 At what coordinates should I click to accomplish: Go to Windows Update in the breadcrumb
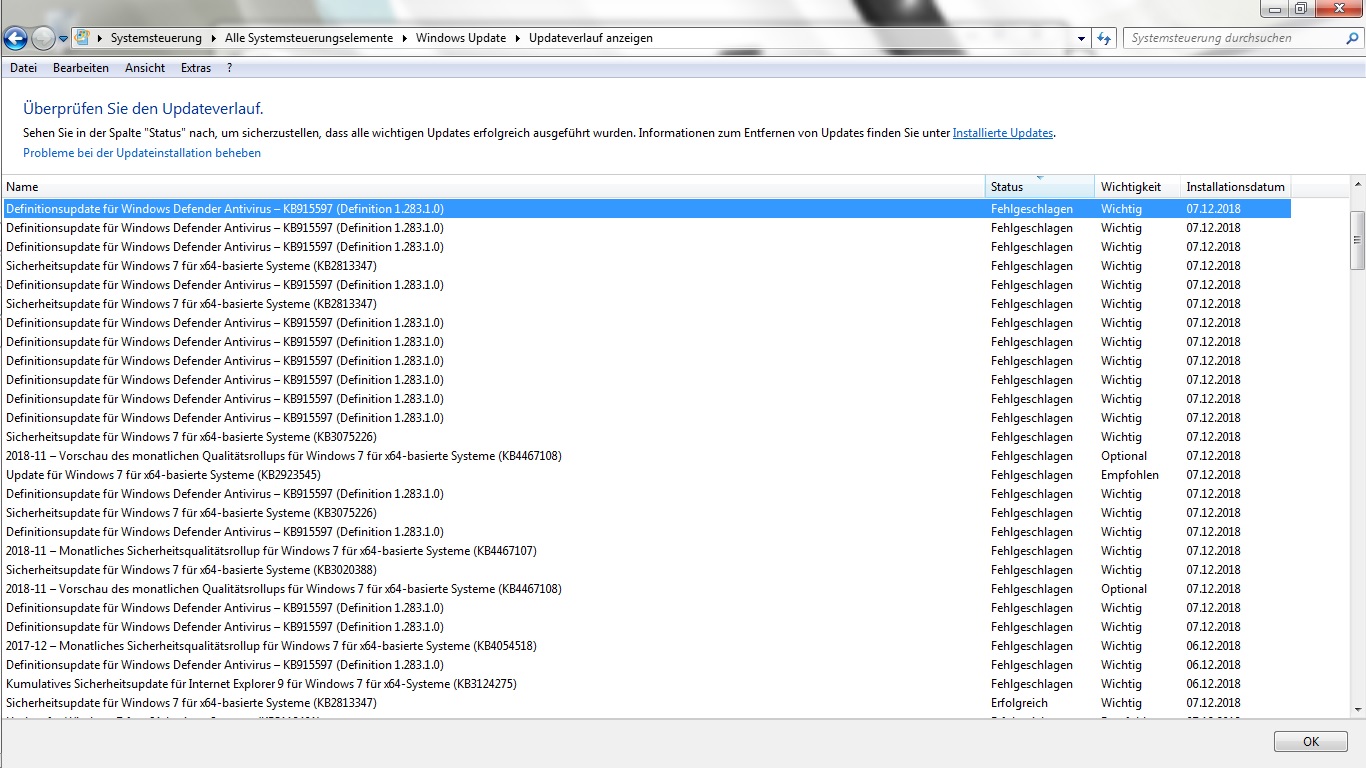[461, 38]
